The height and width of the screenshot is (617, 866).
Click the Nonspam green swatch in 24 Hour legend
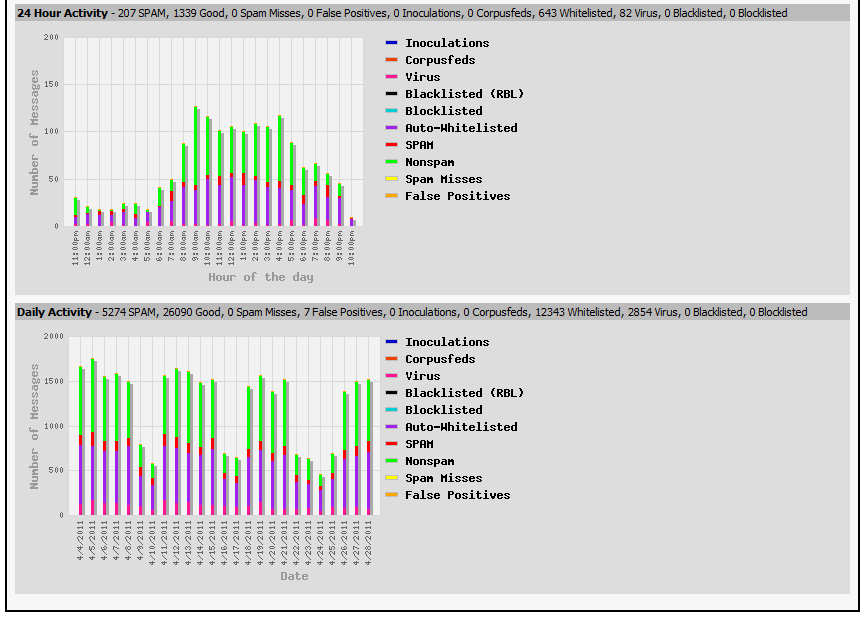tap(391, 162)
